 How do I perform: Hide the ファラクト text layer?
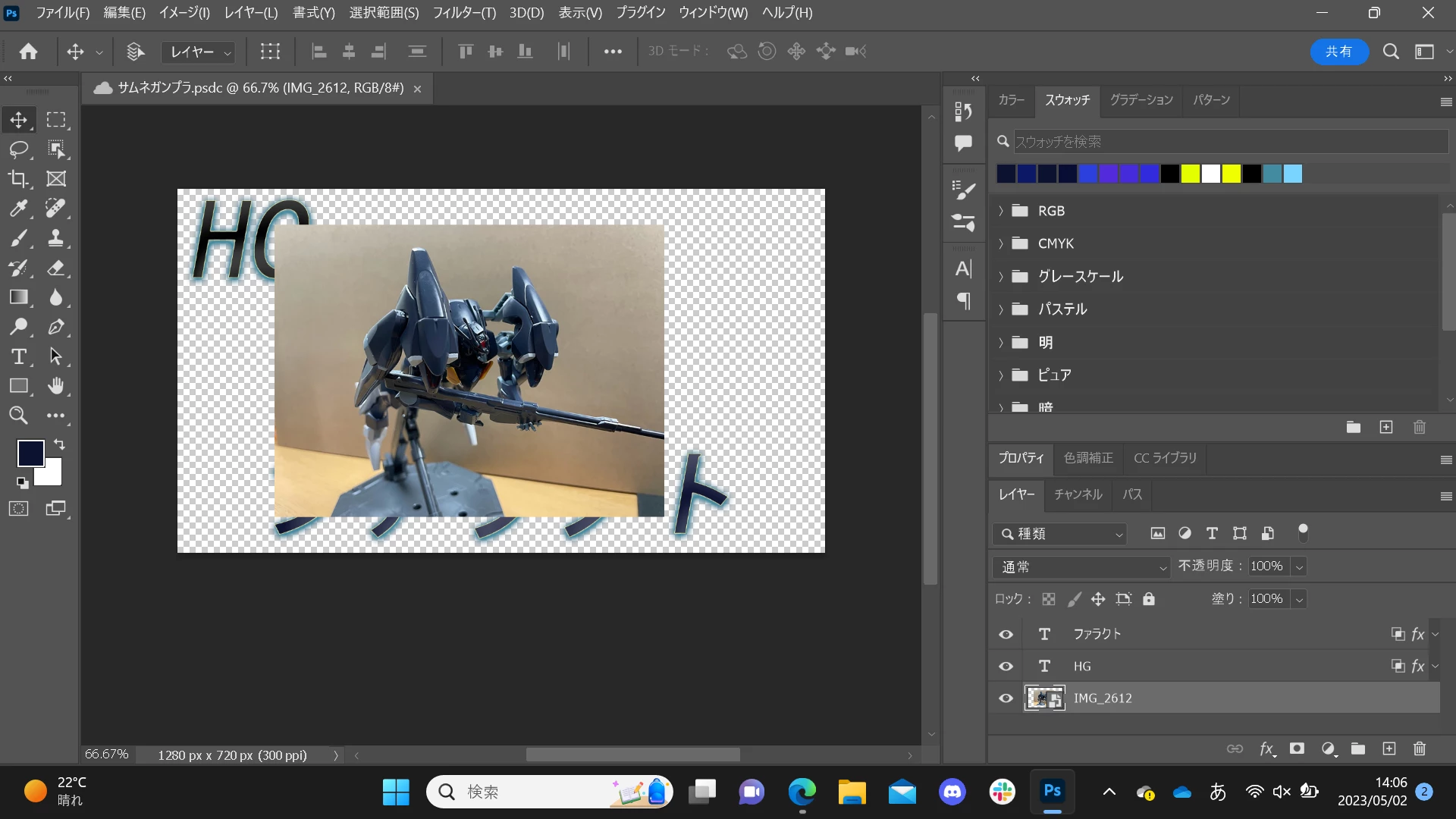pos(1006,635)
